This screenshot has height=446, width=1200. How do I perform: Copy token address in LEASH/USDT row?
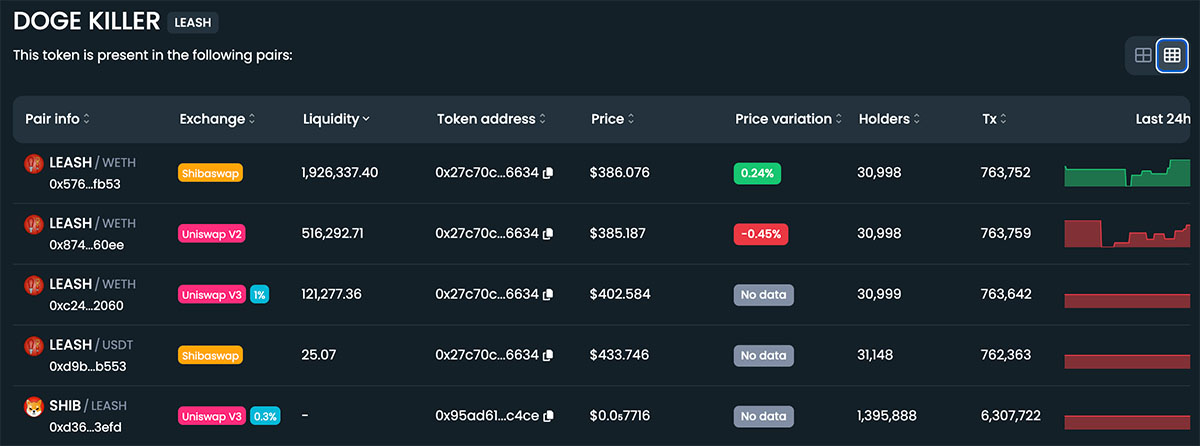click(x=548, y=355)
